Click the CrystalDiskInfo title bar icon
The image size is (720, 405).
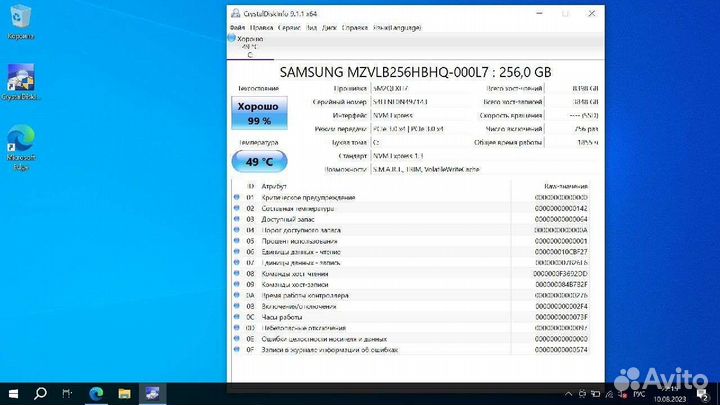pos(236,13)
